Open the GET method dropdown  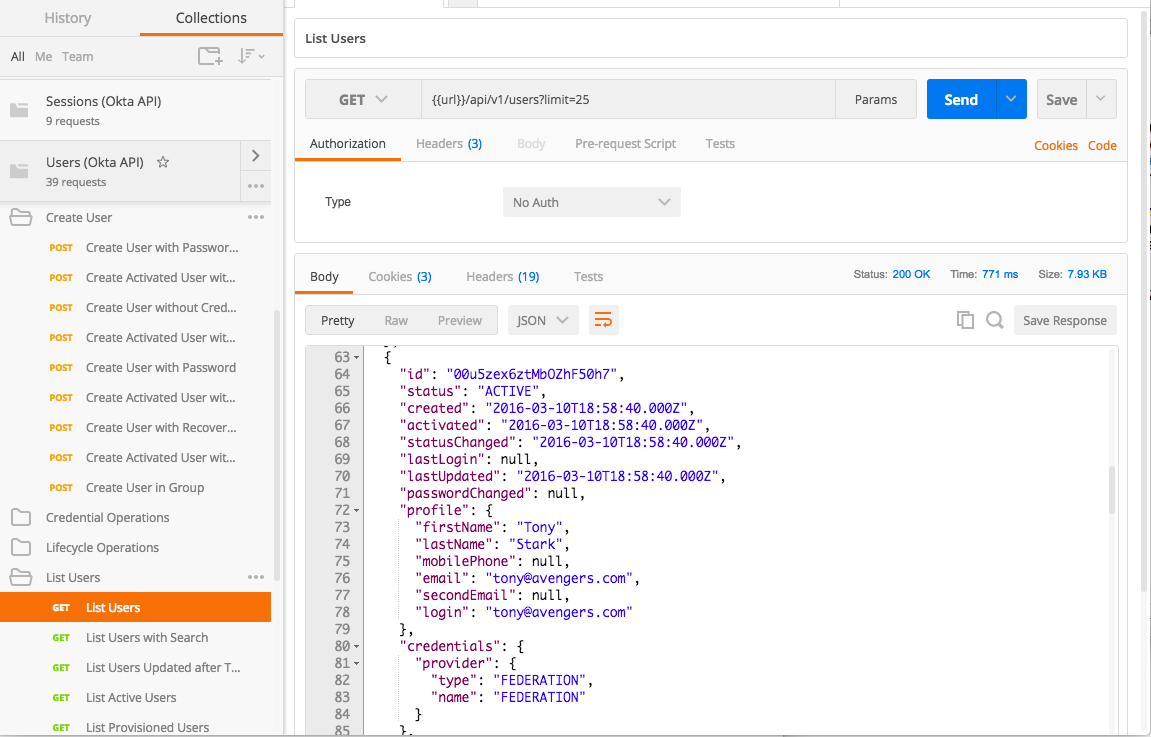363,100
